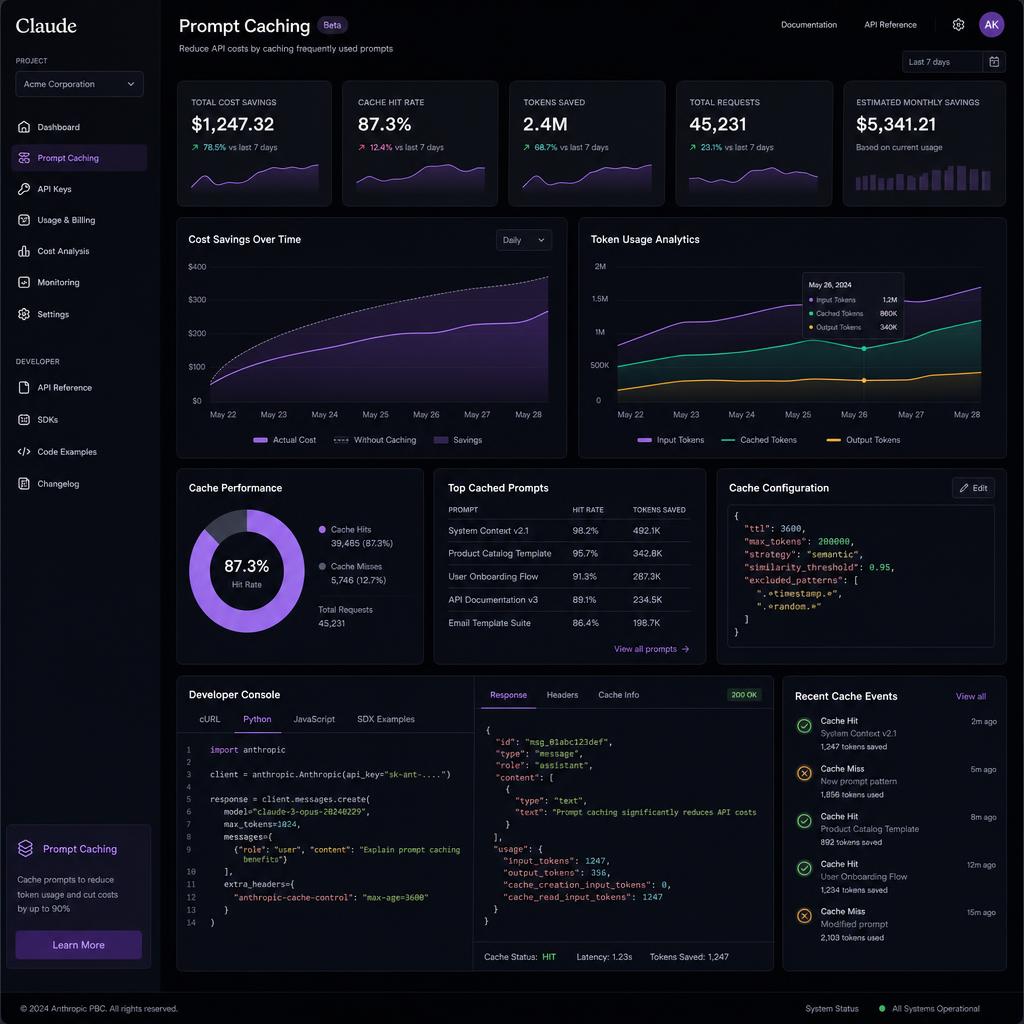Open Changelog sidebar icon

pyautogui.click(x=24, y=483)
